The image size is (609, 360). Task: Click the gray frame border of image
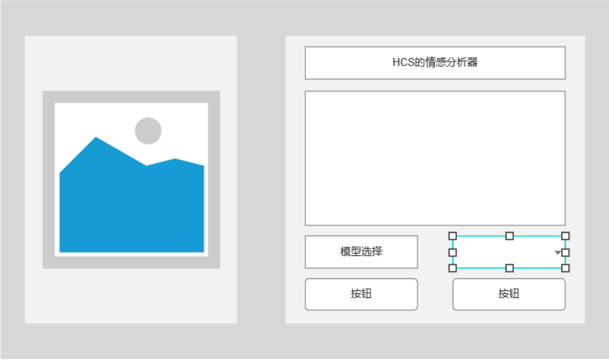pos(131,97)
